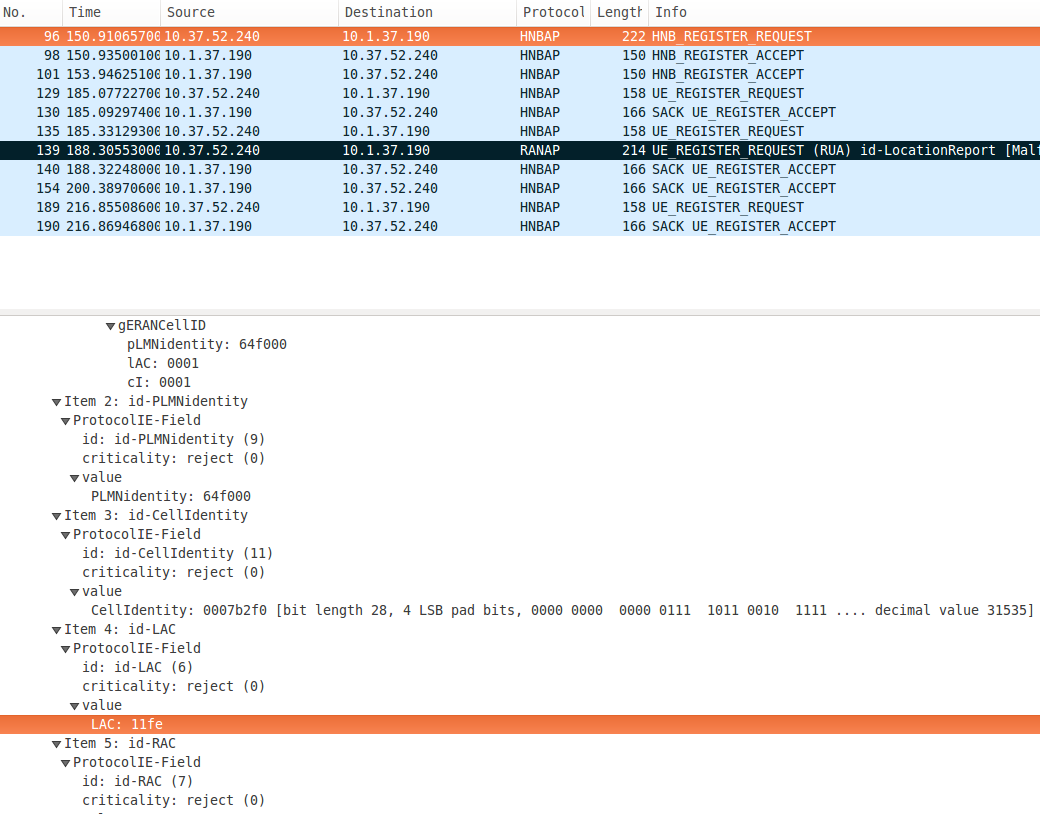
Task: Sort by the Protocol column header
Action: coord(553,13)
